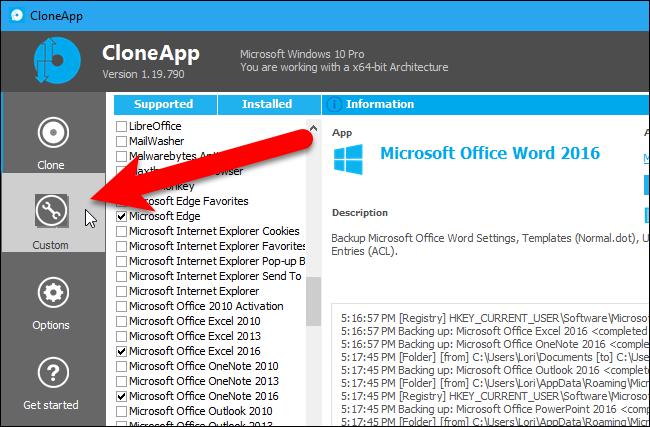Click the list scroll up arrow
This screenshot has width=650, height=427.
coord(313,128)
